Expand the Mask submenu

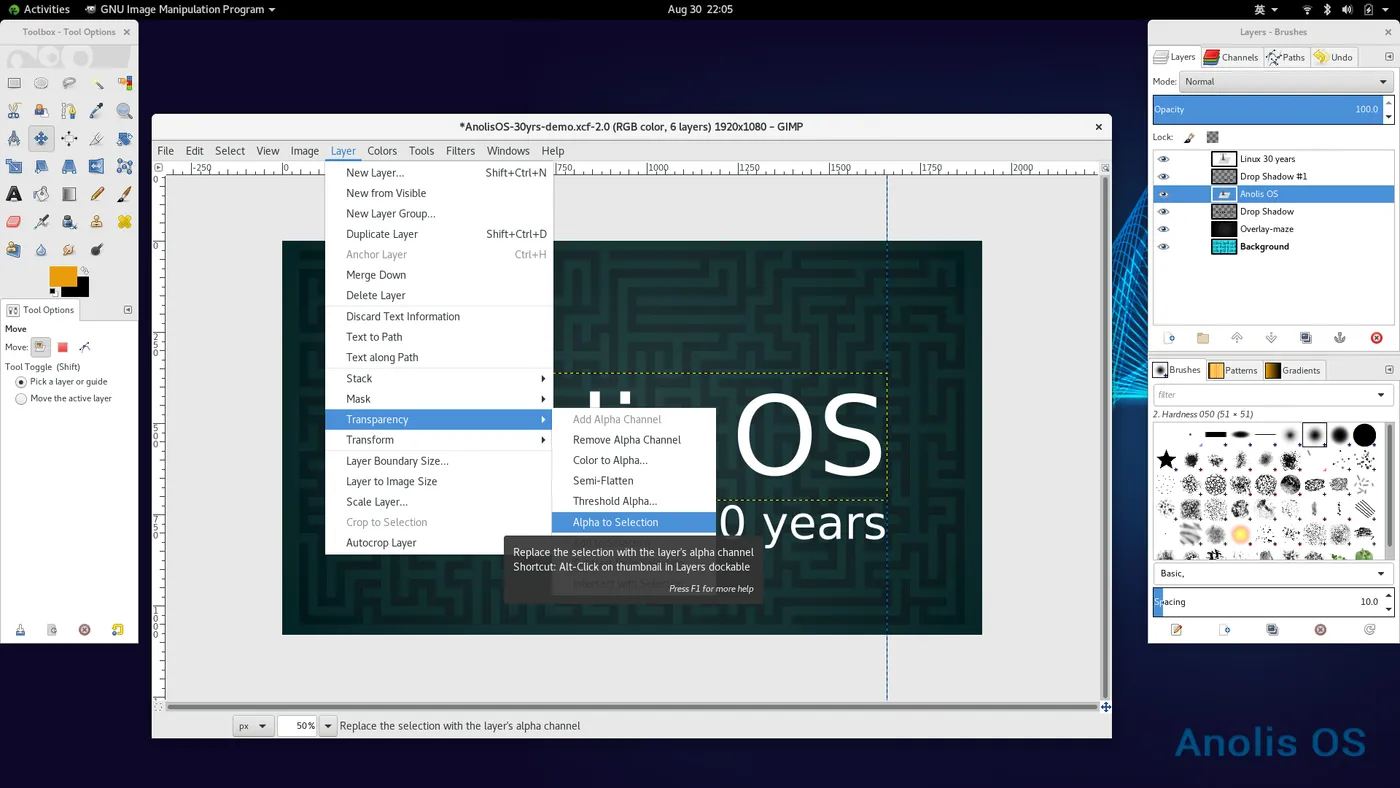point(440,399)
